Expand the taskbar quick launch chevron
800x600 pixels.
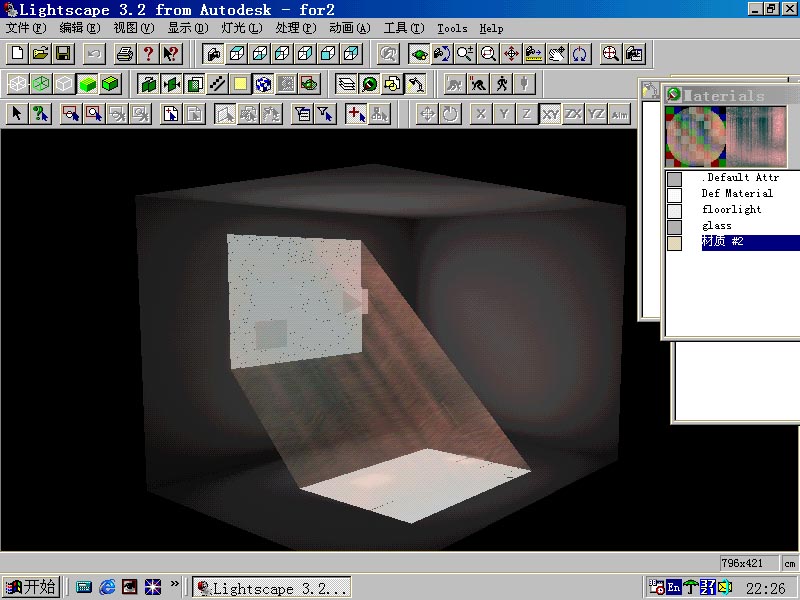(x=175, y=584)
